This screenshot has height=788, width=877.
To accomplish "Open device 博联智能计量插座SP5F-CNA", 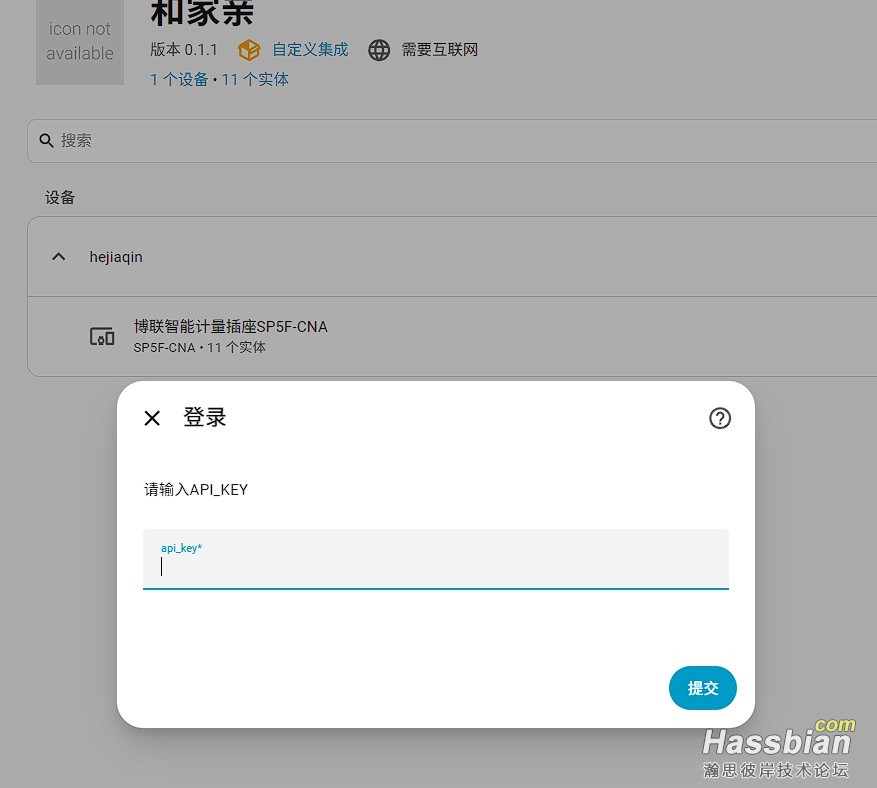I will tap(452, 336).
